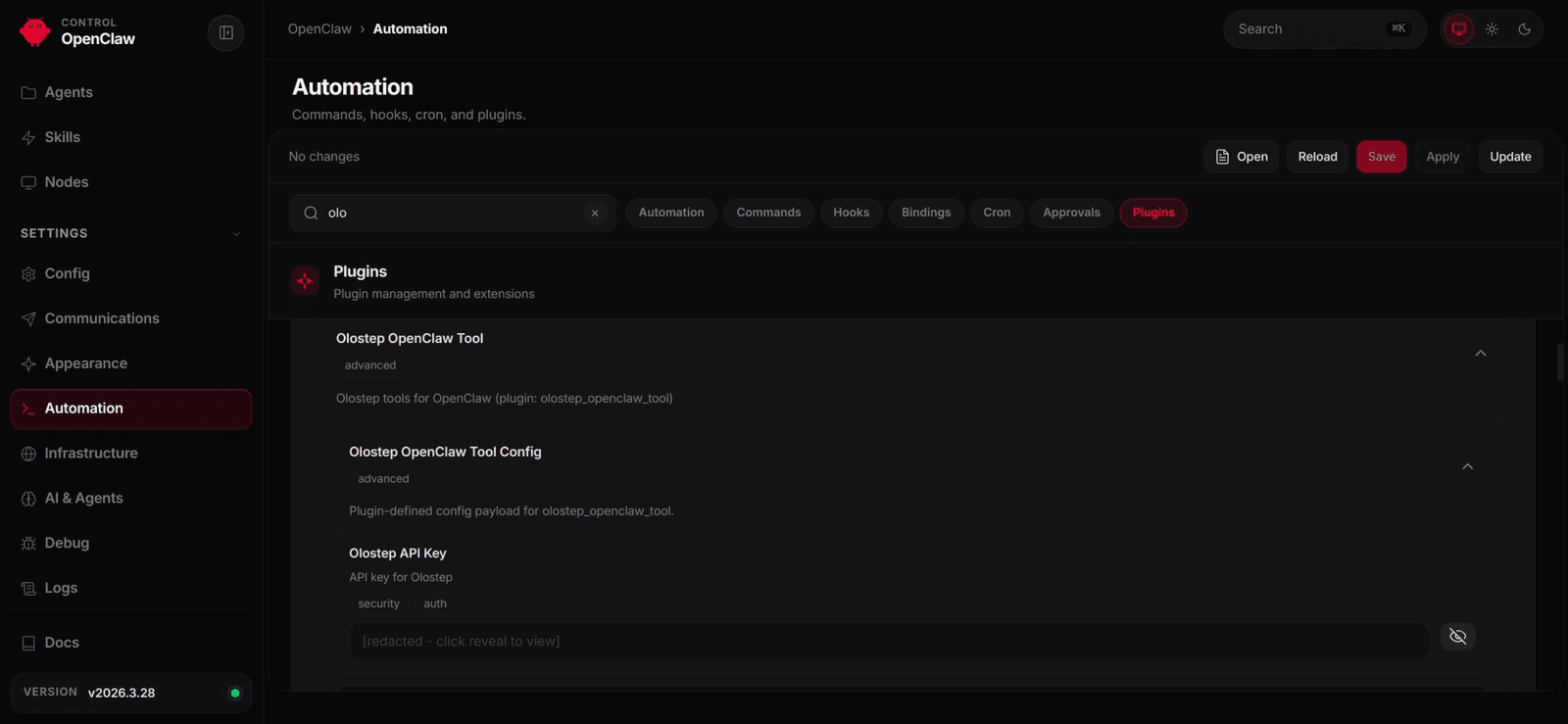Switch to light theme sun icon
The image size is (1568, 724).
(1492, 29)
